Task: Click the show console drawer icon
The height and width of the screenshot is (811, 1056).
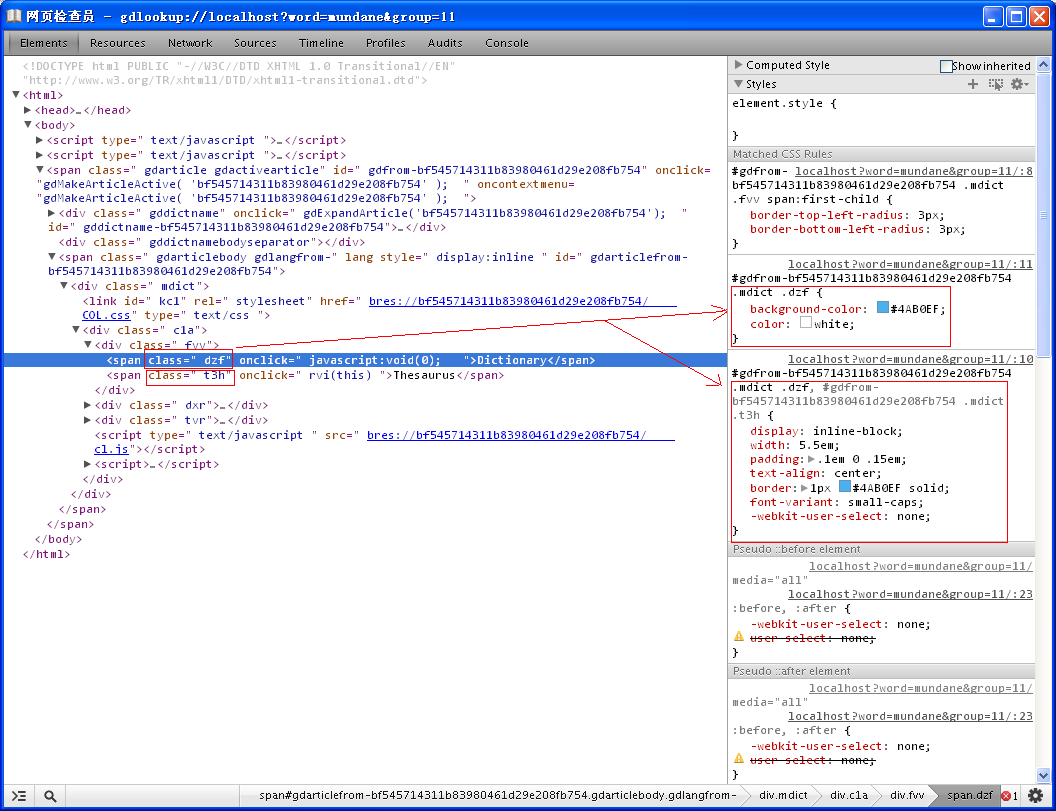Action: pyautogui.click(x=20, y=796)
